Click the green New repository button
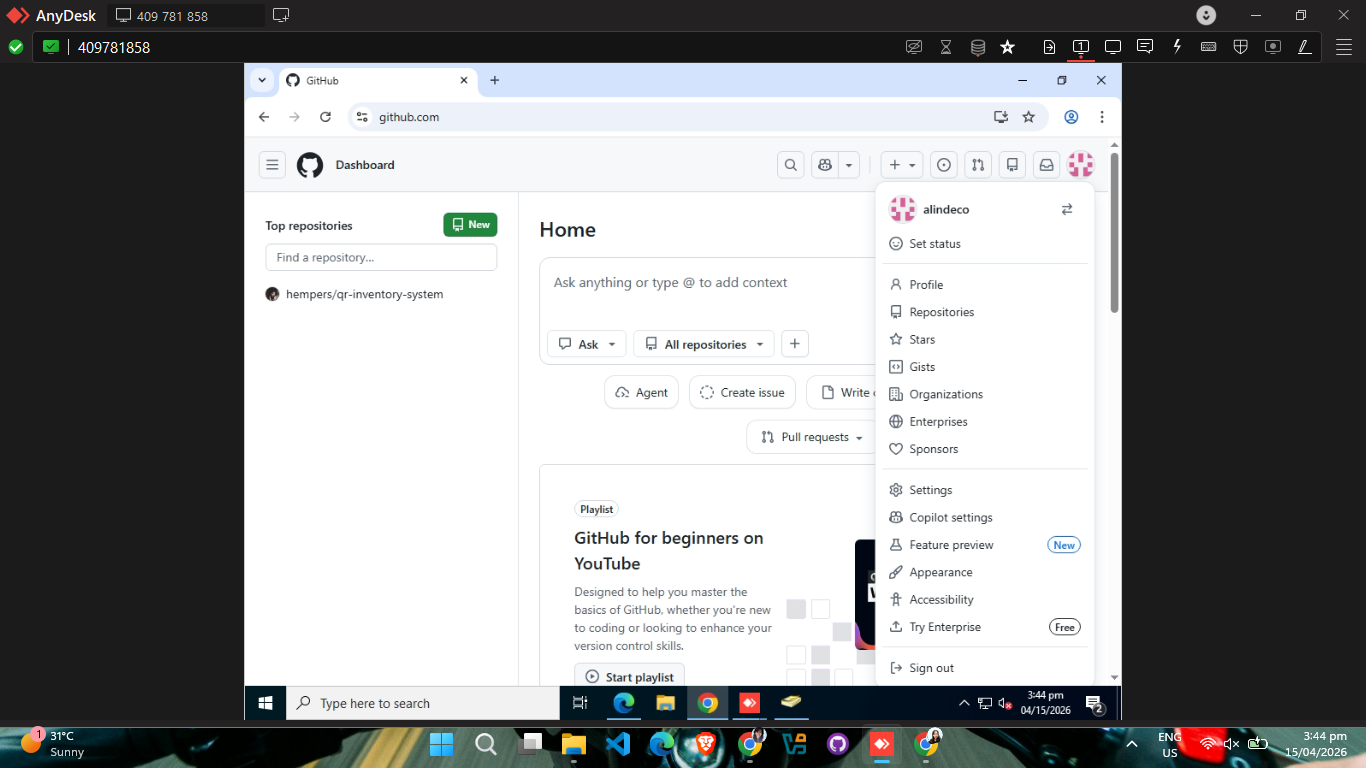Image resolution: width=1366 pixels, height=768 pixels. pyautogui.click(x=470, y=225)
